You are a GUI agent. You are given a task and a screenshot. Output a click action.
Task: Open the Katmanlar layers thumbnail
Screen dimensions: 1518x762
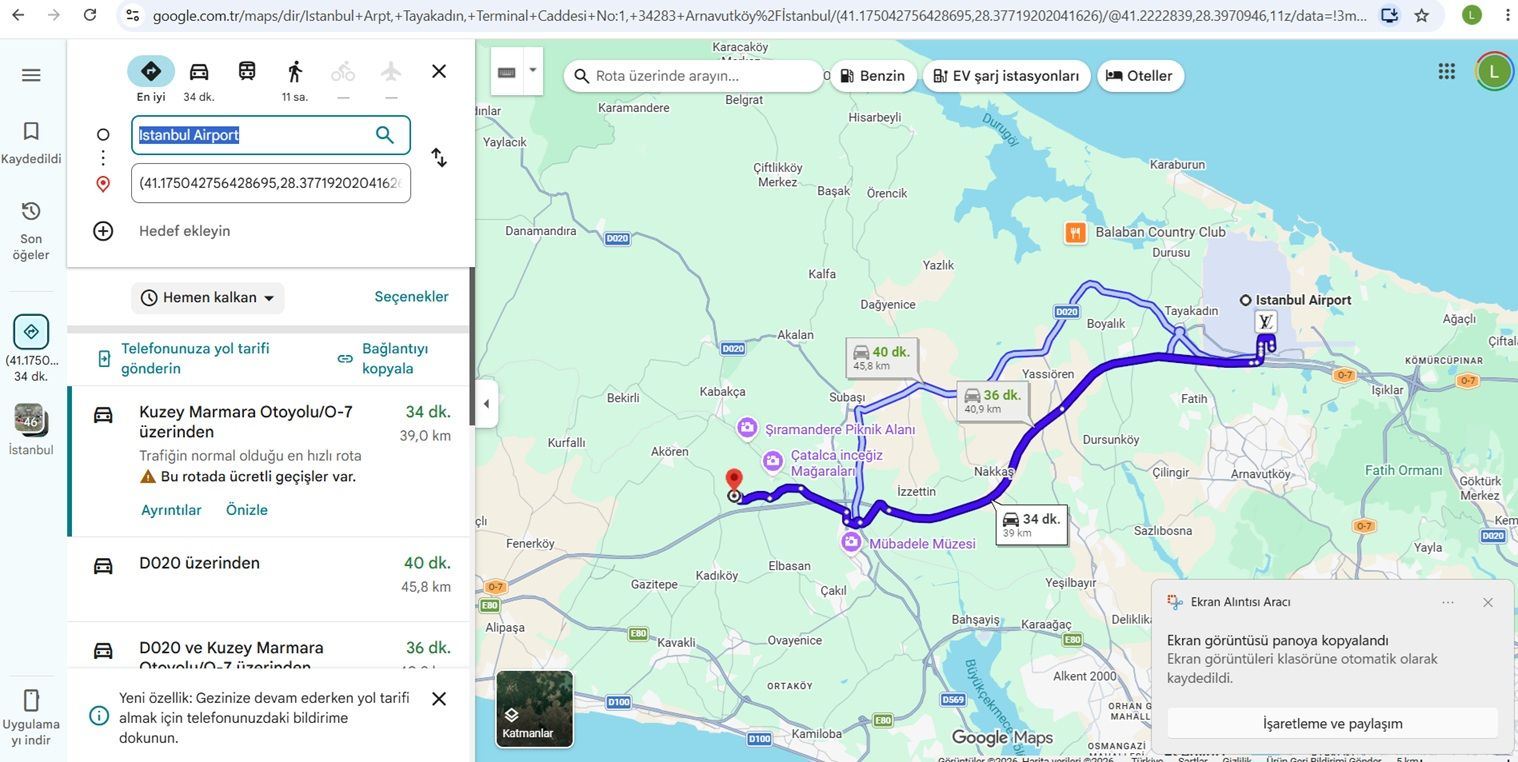[535, 709]
